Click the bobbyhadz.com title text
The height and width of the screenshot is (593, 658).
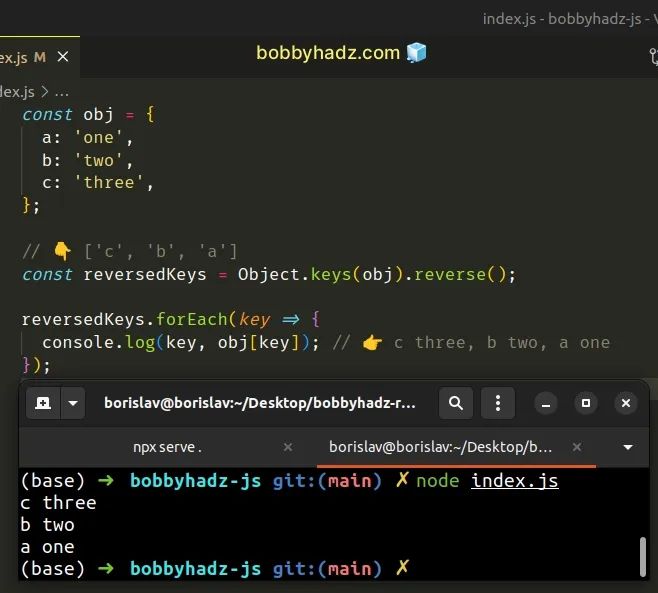(328, 53)
